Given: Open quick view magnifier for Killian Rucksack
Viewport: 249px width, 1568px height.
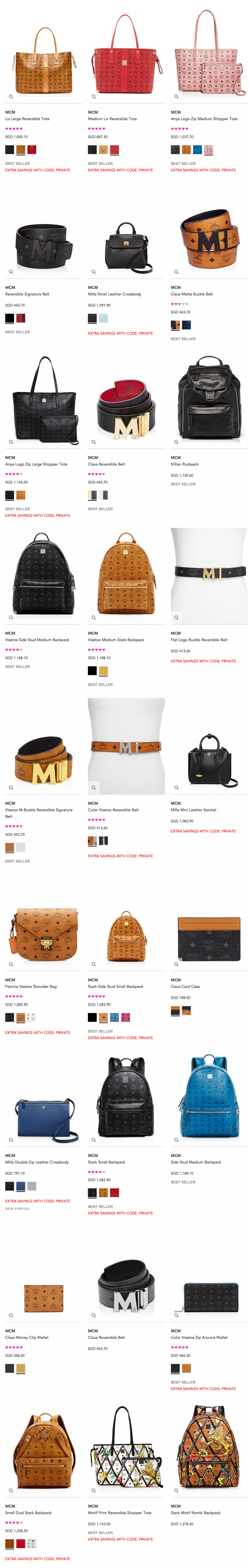Looking at the screenshot, I should point(177,442).
